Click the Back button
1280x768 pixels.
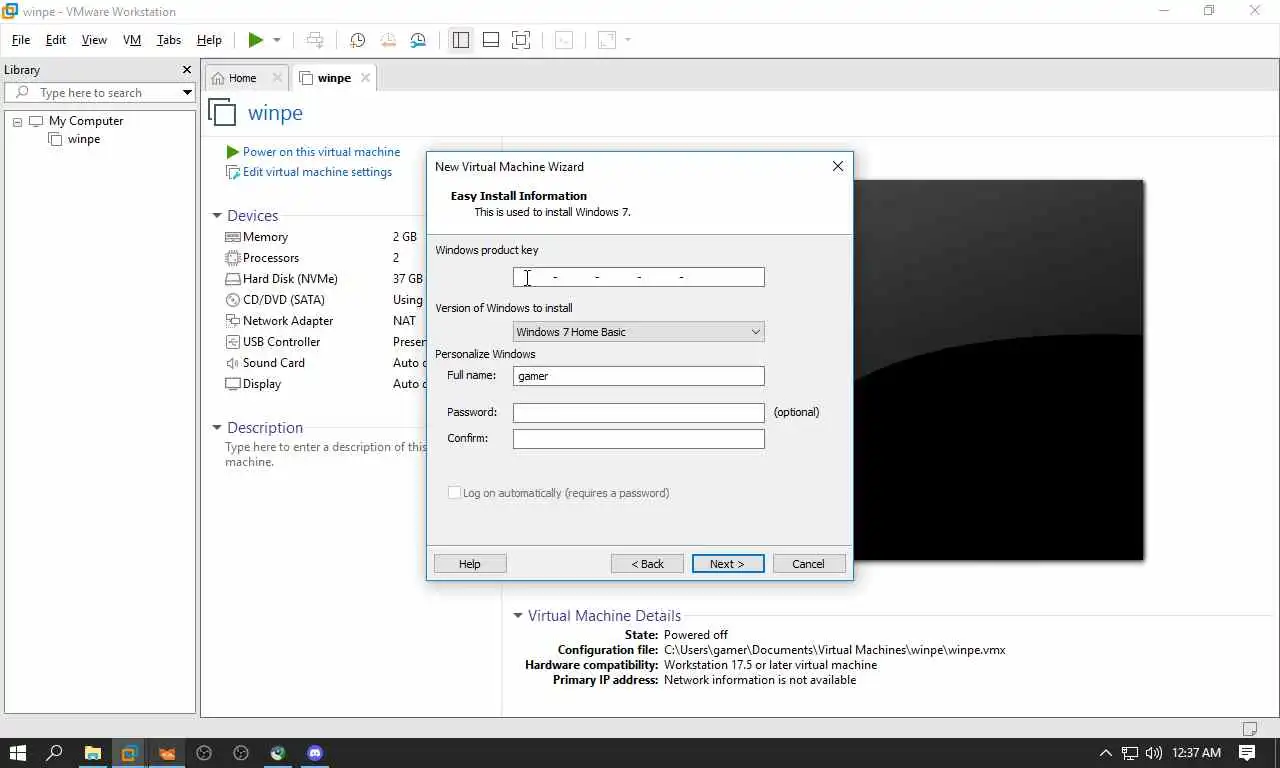(647, 564)
